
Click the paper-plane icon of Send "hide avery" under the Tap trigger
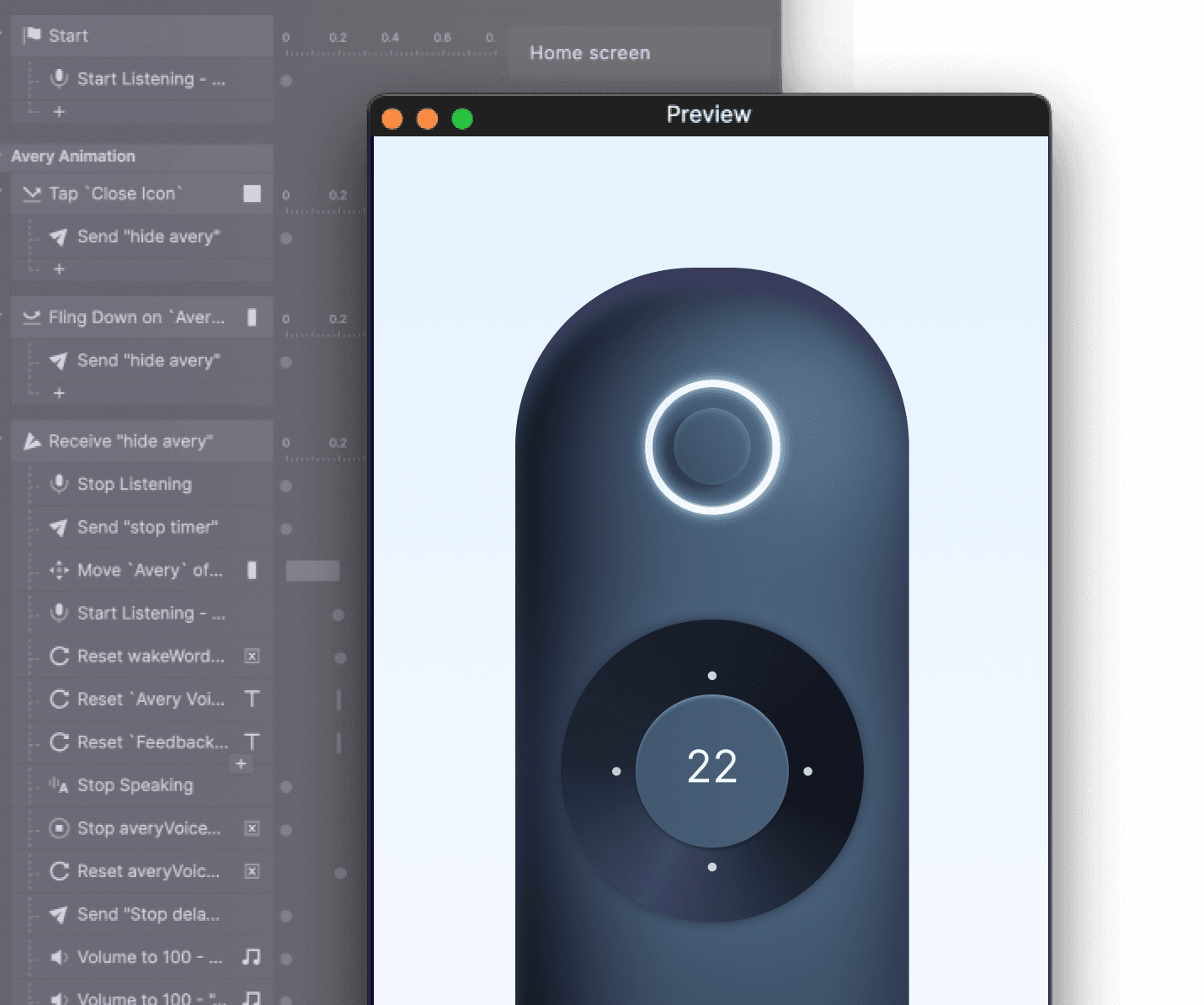coord(58,237)
